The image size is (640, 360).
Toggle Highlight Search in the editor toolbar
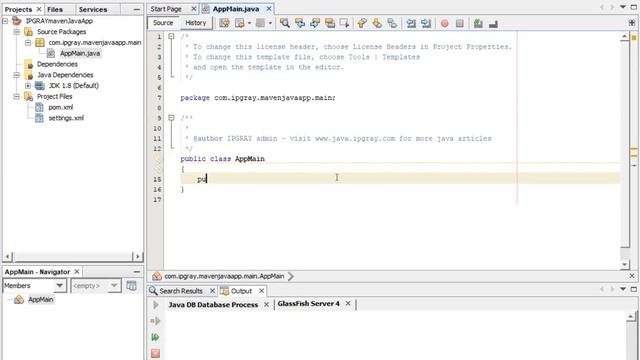pyautogui.click(x=330, y=23)
